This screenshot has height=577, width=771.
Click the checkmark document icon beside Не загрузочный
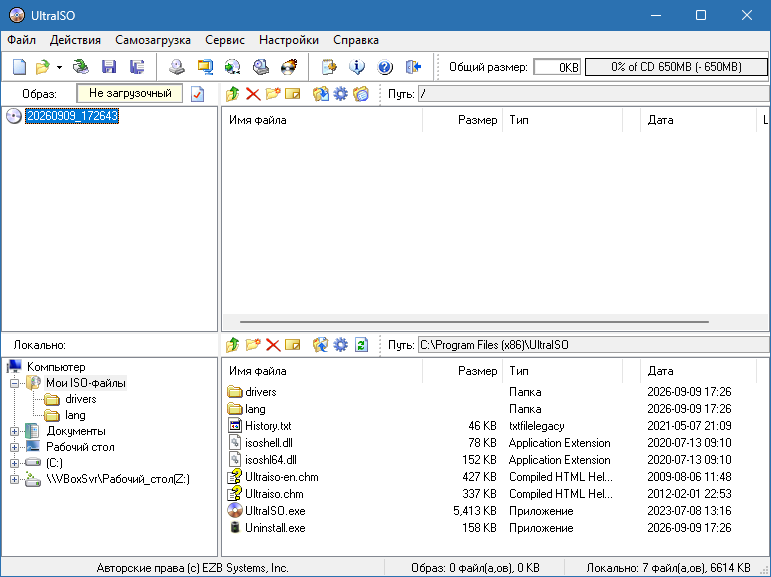(198, 93)
